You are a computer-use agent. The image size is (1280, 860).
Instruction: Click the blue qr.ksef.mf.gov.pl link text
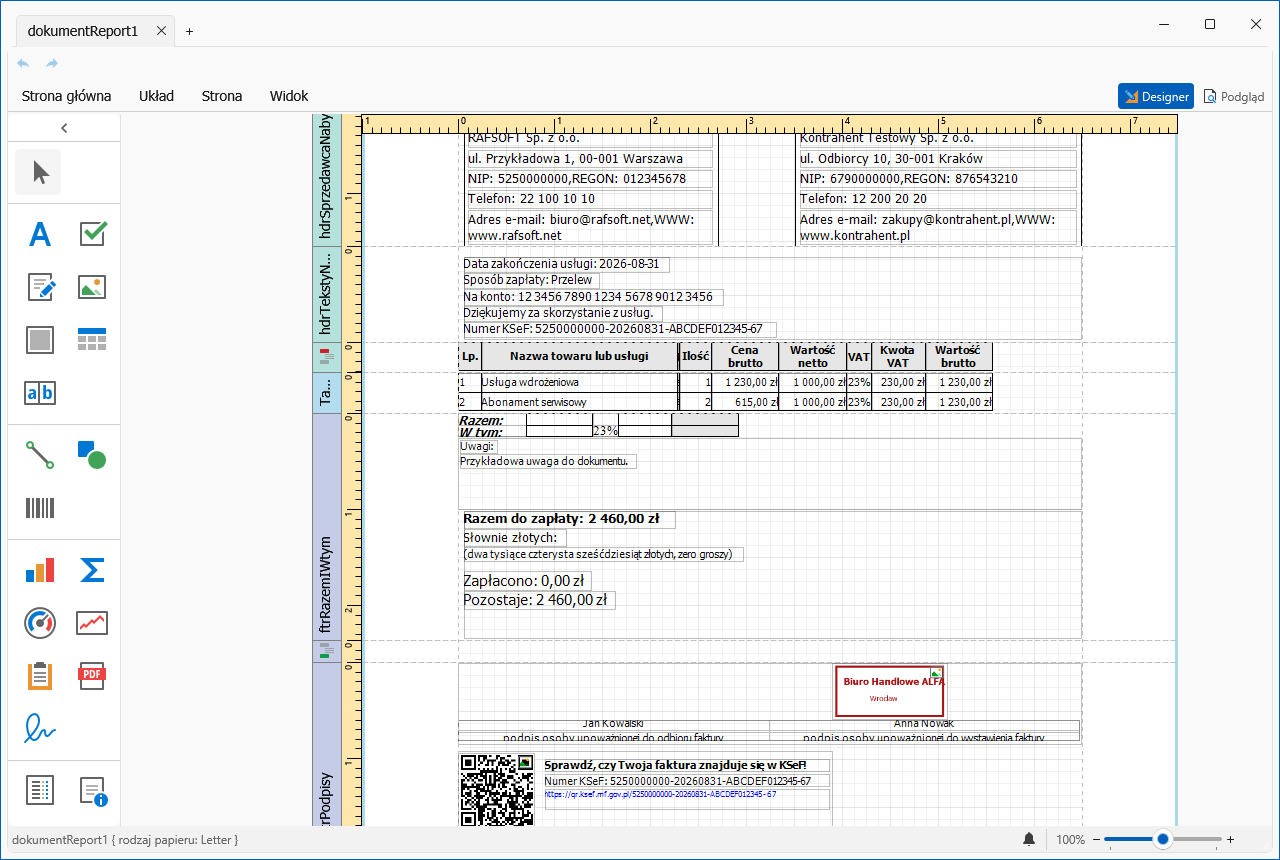point(660,793)
